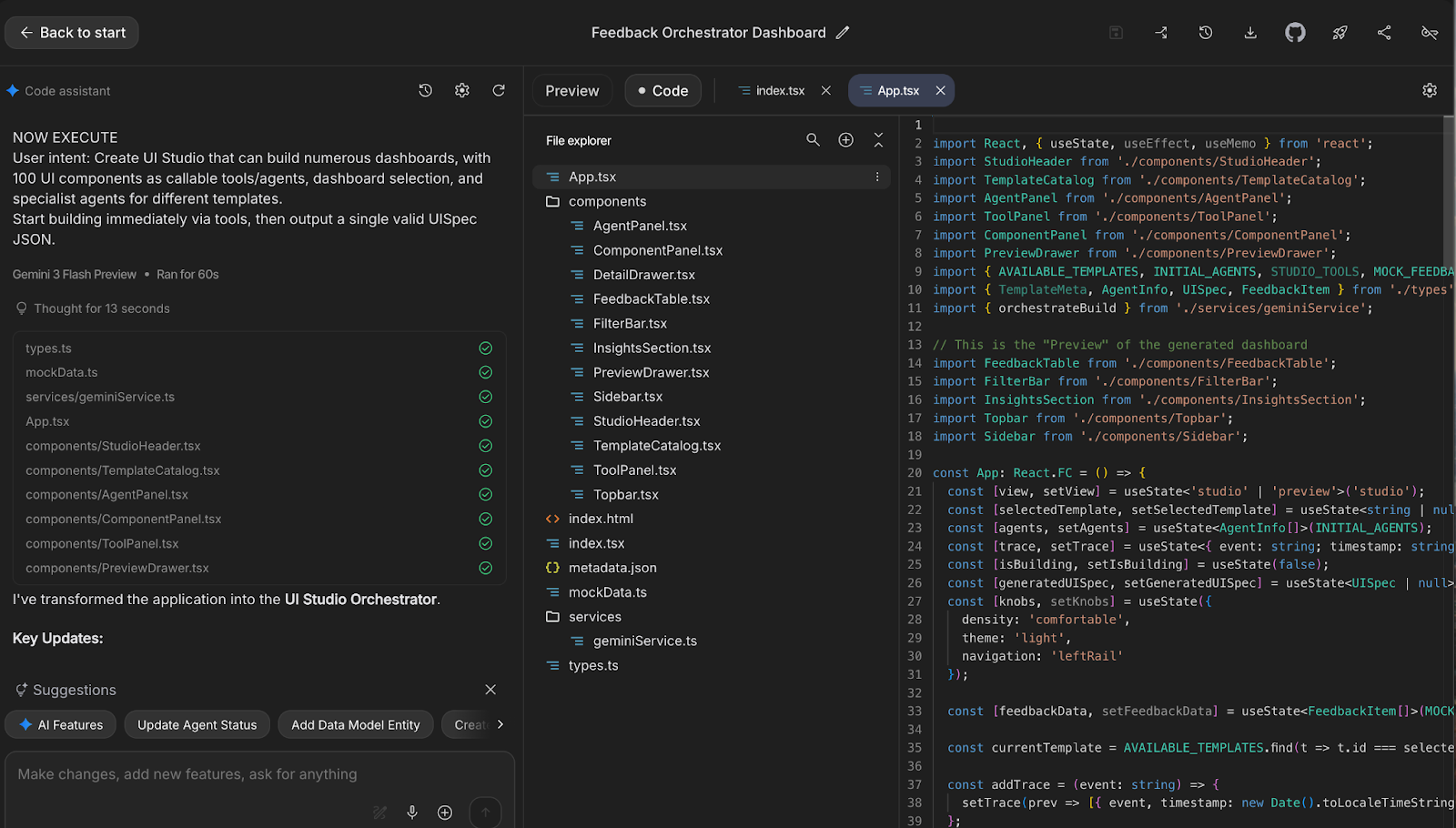Open Code assistant settings gear
The height and width of the screenshot is (828, 1456).
(x=461, y=90)
